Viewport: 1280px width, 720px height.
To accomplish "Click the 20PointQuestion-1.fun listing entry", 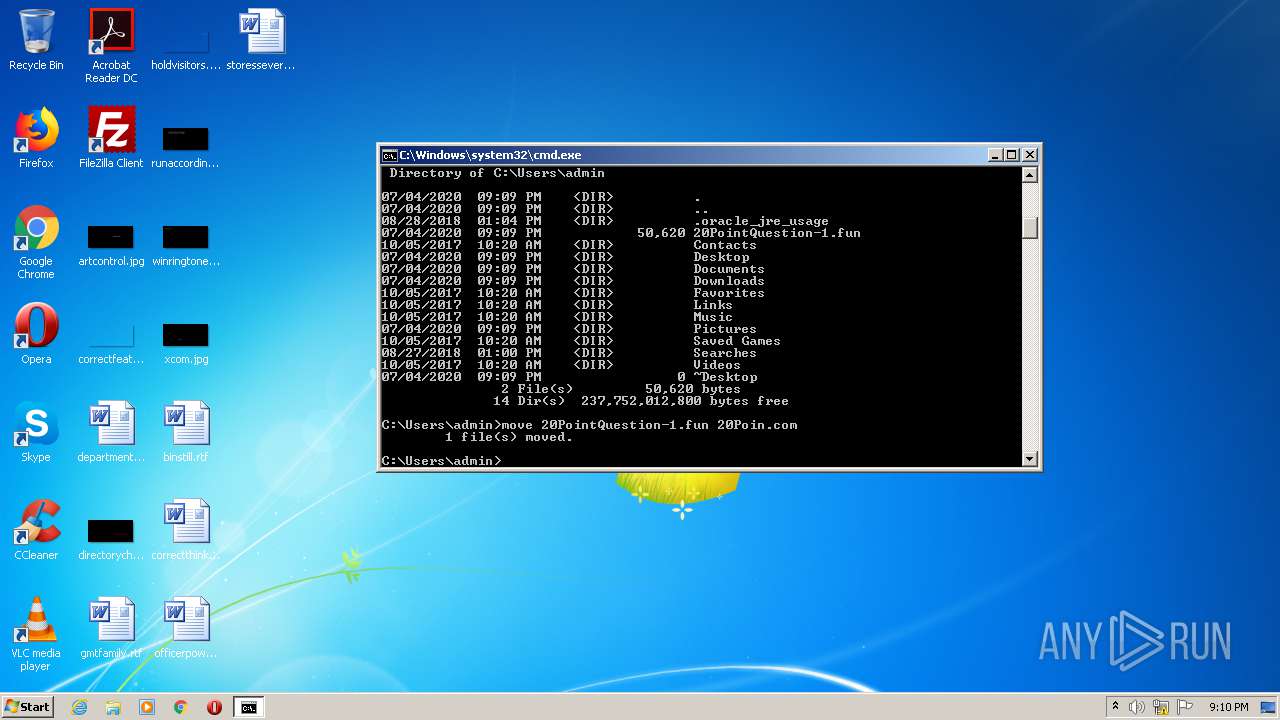I will (777, 233).
